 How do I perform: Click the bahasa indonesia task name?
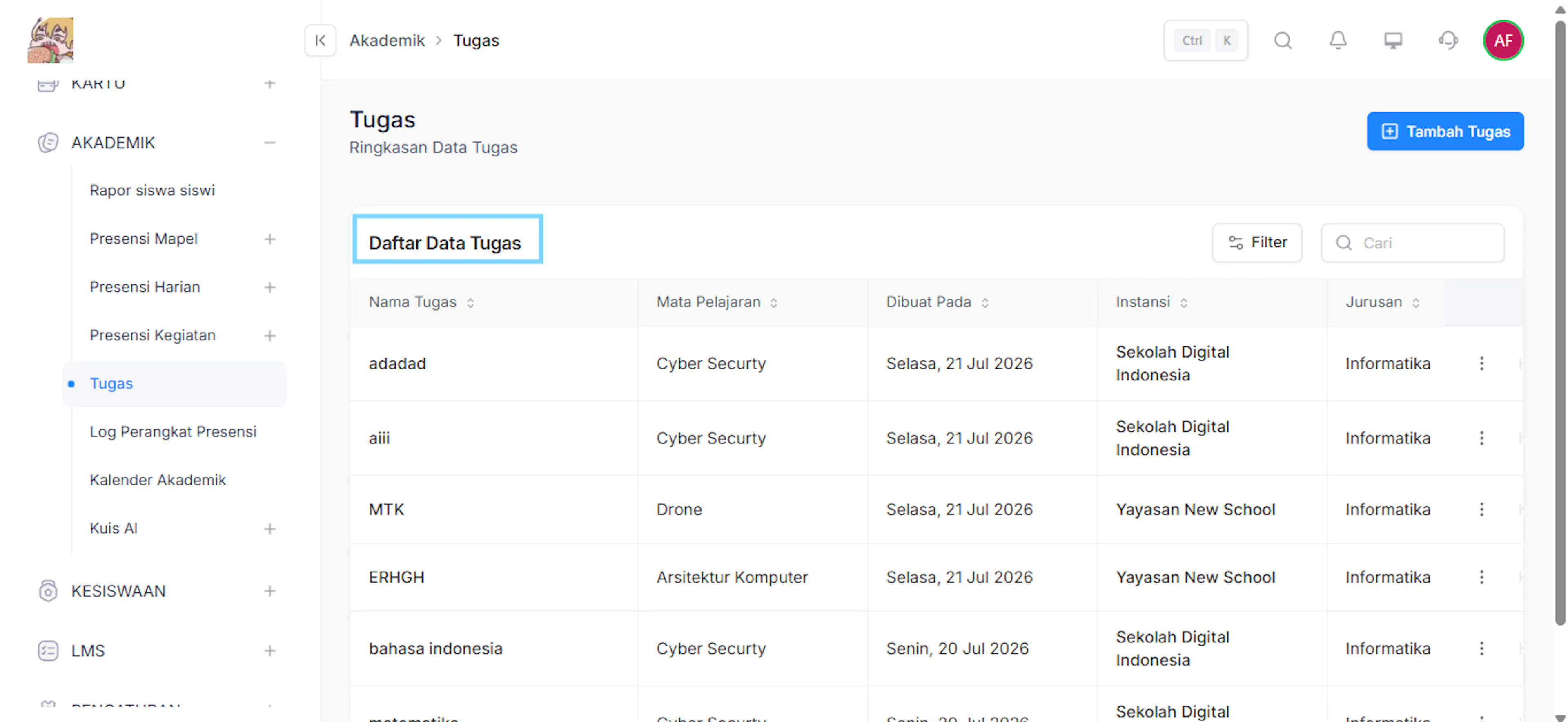(435, 648)
